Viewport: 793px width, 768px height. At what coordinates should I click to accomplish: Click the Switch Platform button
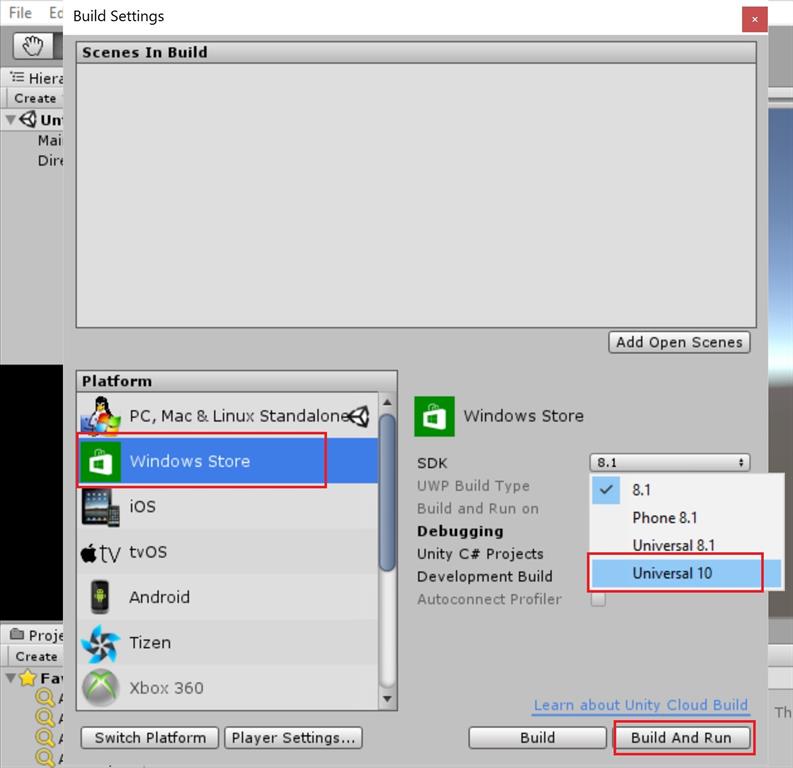tap(150, 738)
